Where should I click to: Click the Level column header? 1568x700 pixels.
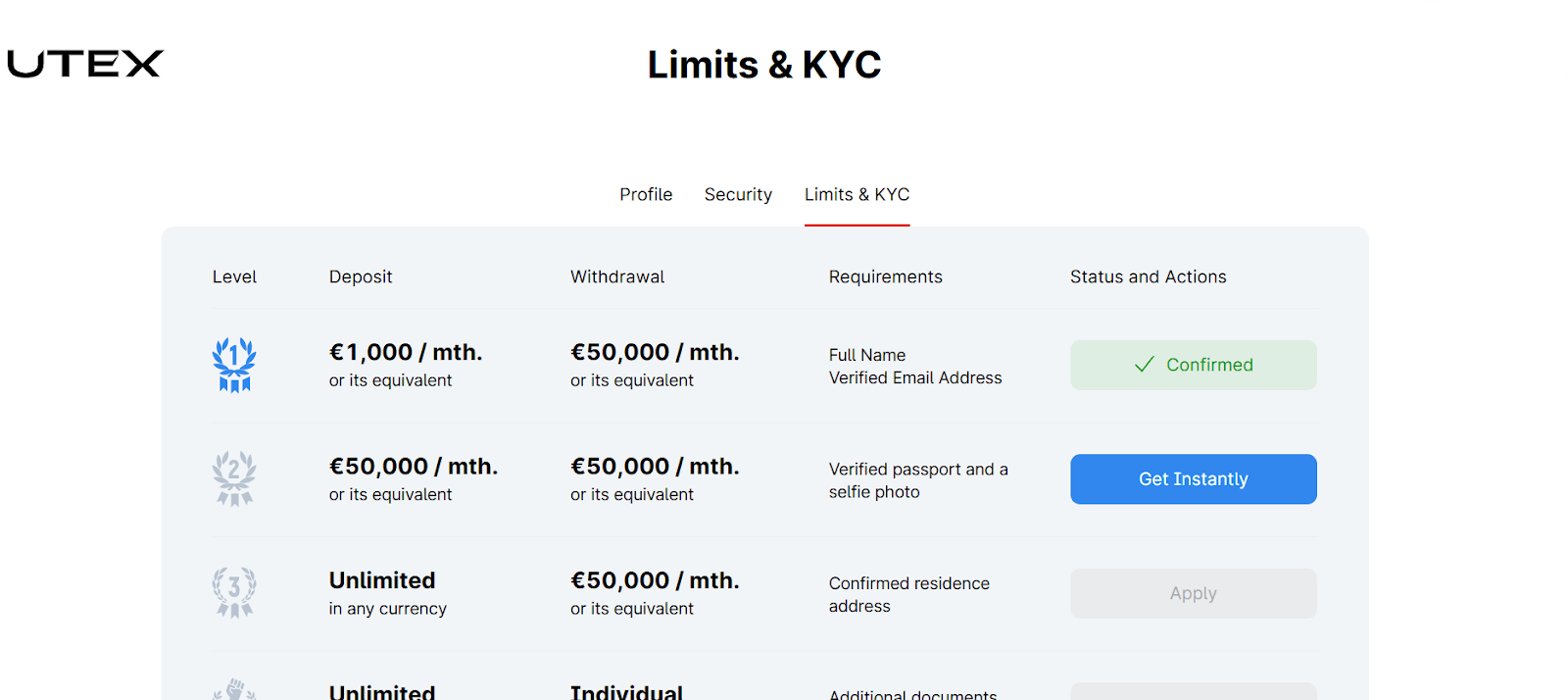coord(234,276)
